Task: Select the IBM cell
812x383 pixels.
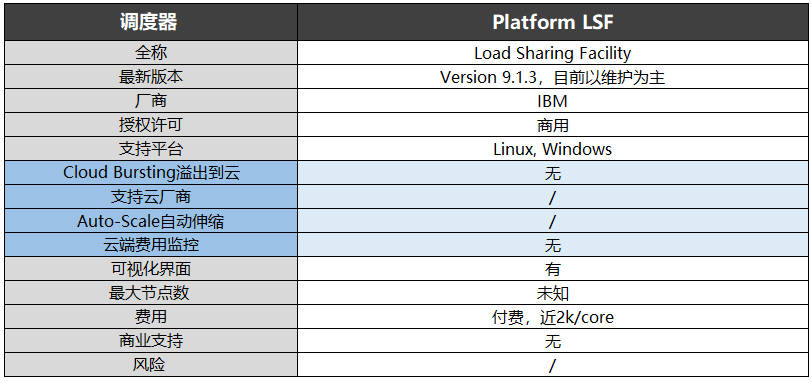Action: click(552, 101)
